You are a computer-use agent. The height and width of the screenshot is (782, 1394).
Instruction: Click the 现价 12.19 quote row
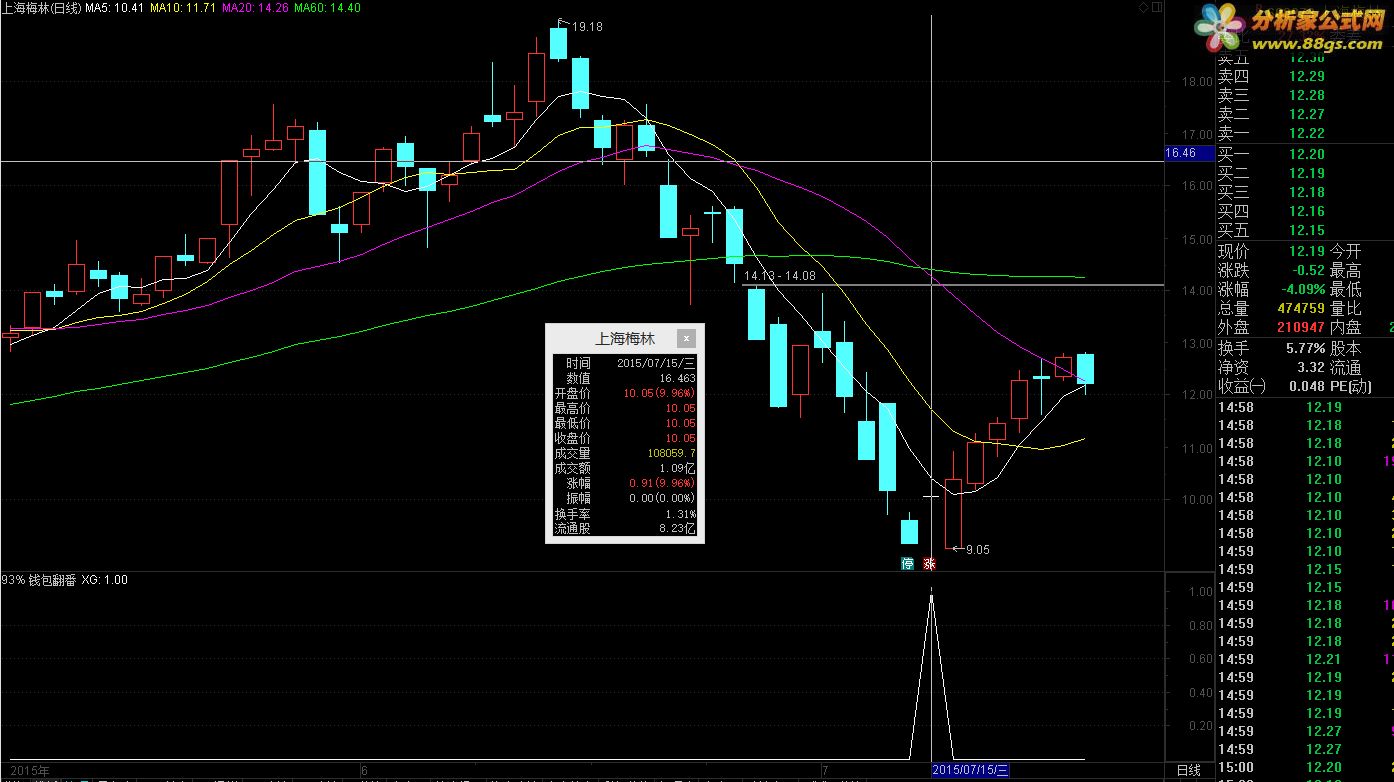(1271, 251)
